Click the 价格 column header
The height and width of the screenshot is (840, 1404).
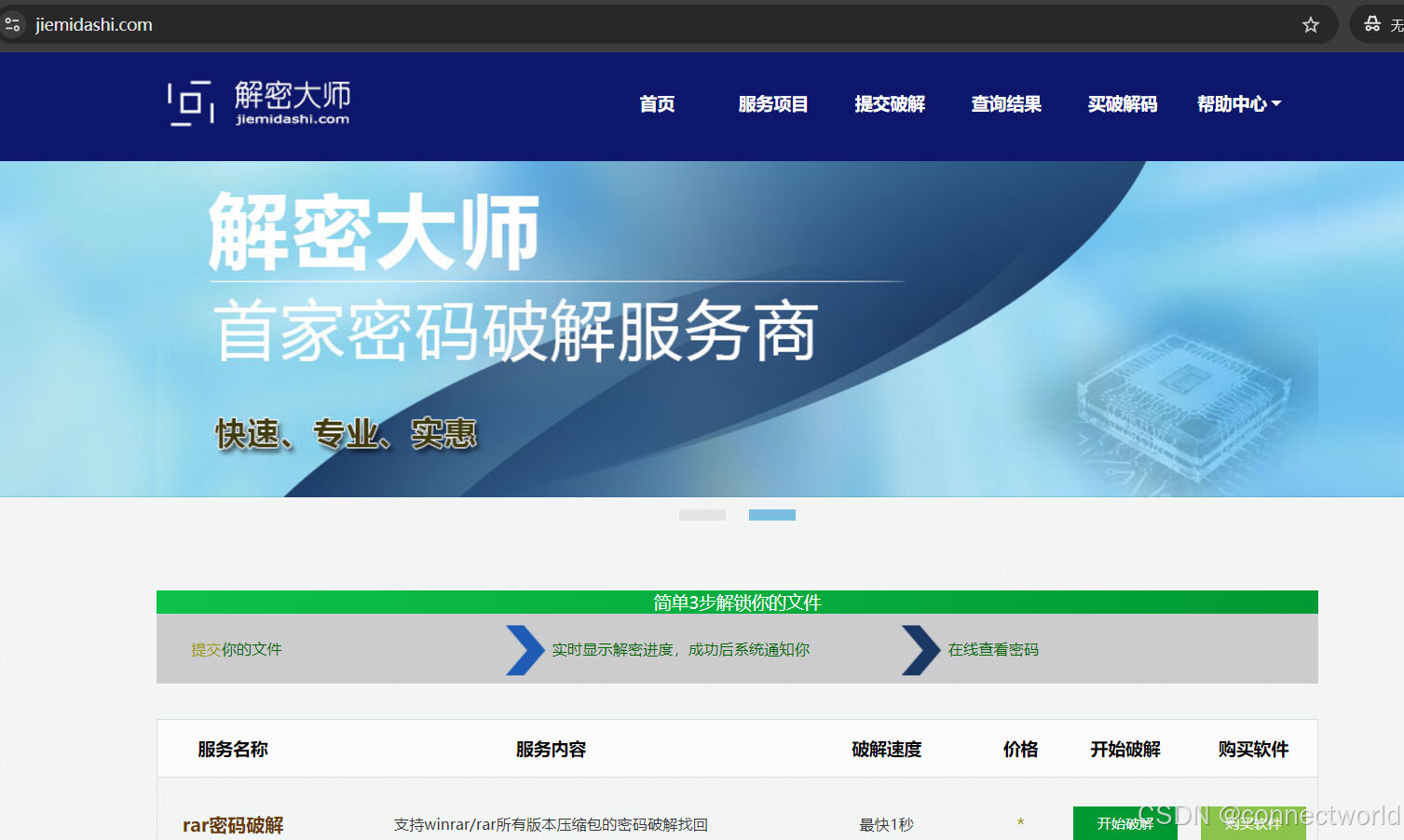pyautogui.click(x=1021, y=749)
